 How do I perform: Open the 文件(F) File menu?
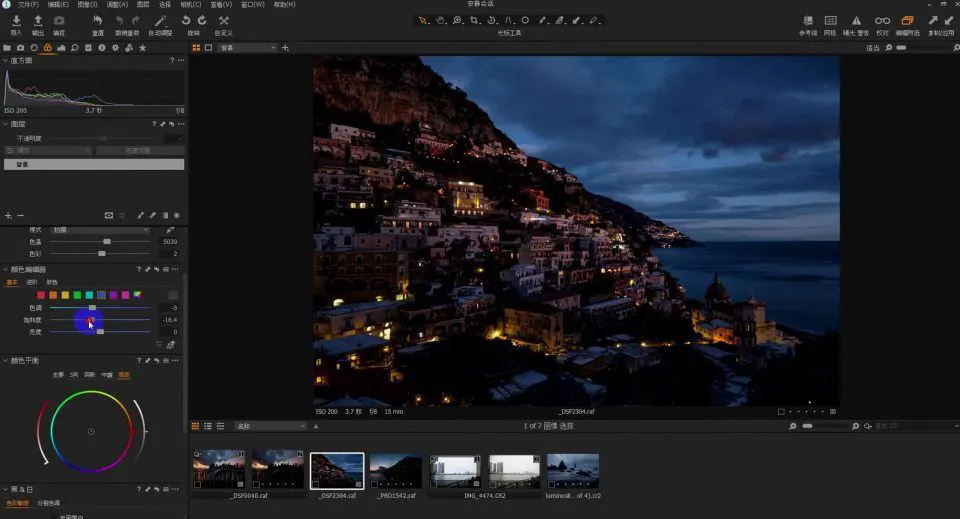(29, 4)
